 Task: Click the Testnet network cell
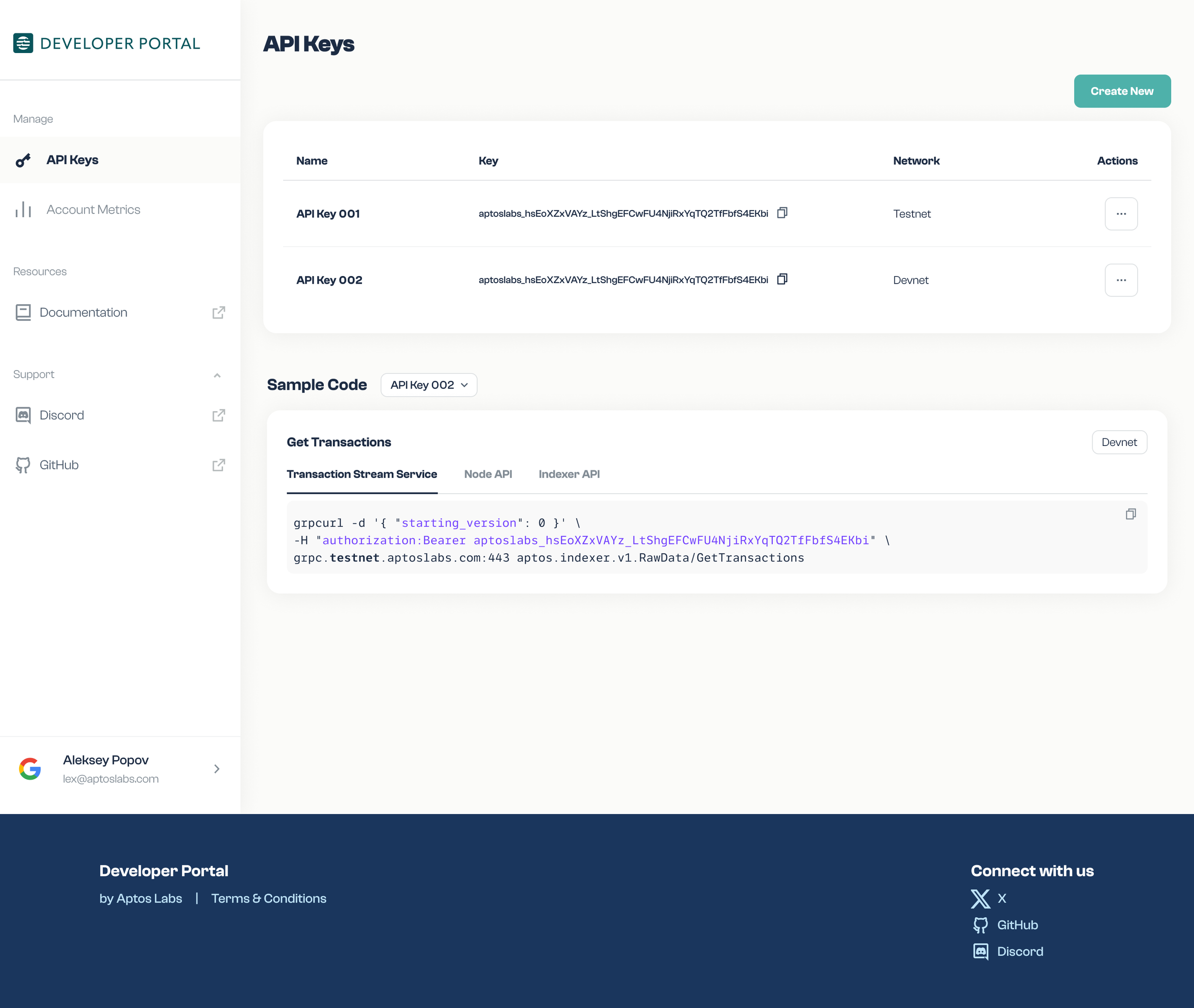click(912, 214)
